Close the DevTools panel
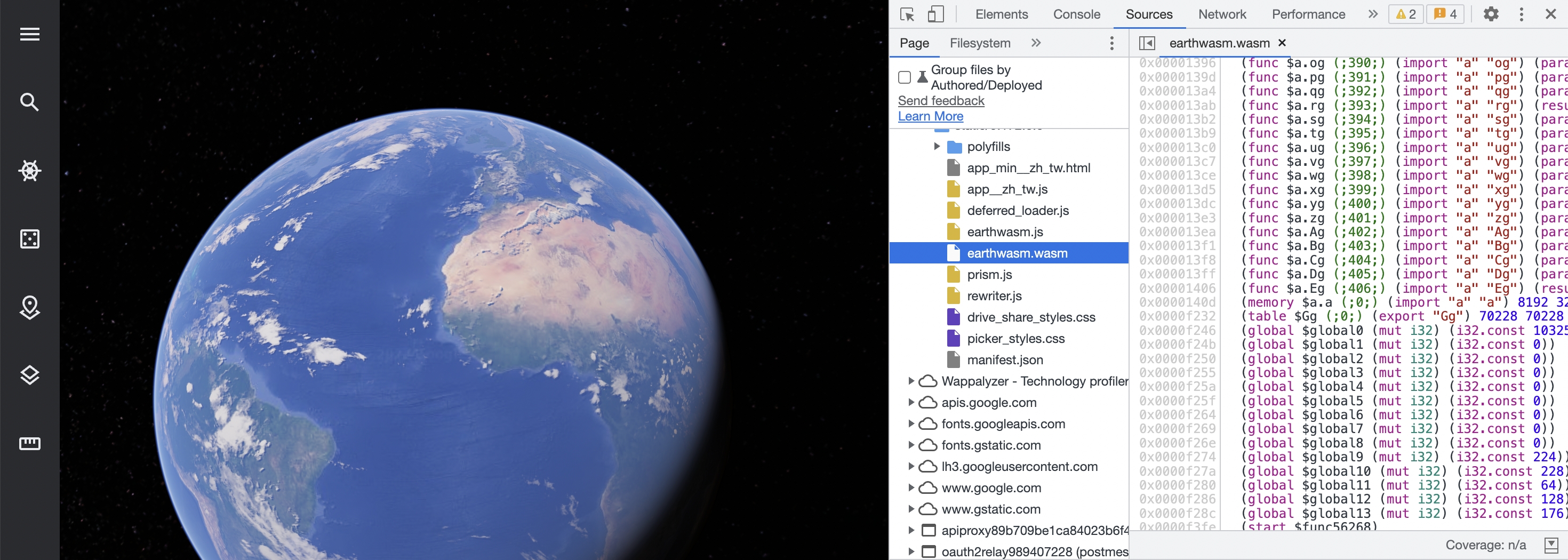Screen dimensions: 1568x560 coord(1550,14)
